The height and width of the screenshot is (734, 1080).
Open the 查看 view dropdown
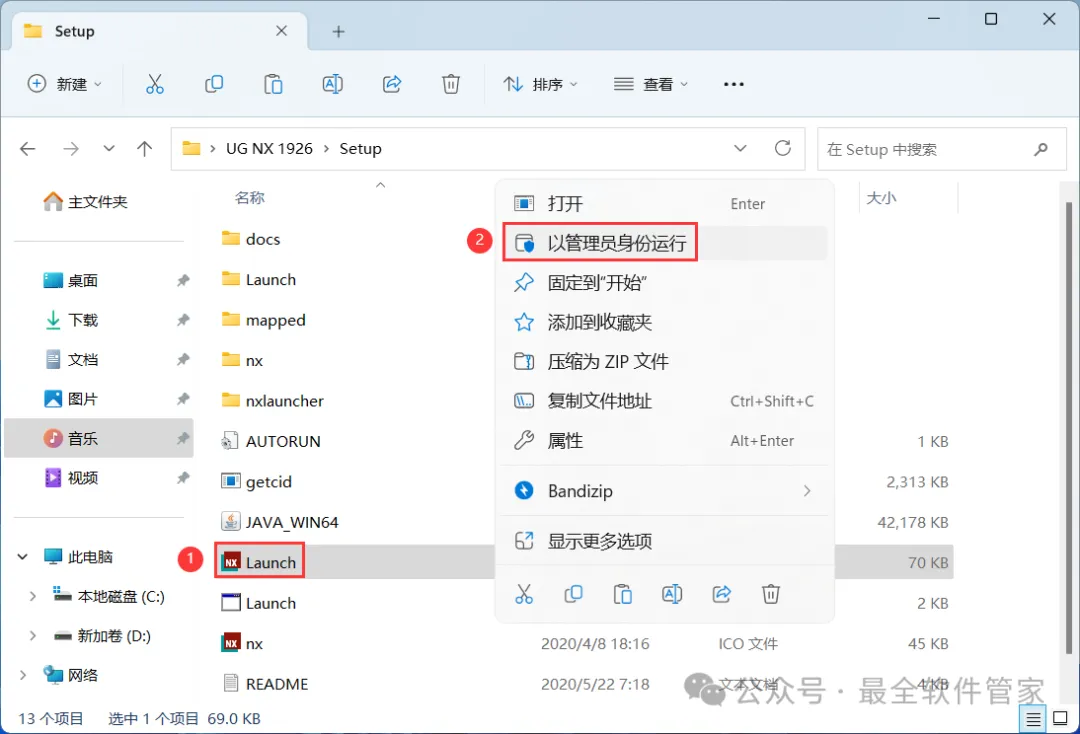coord(650,84)
